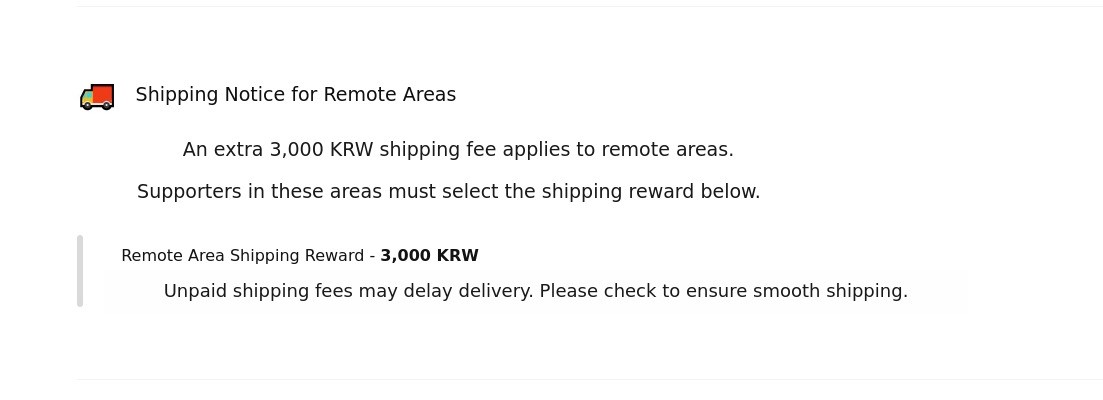Click "Please check to ensure smooth shipping"

click(x=723, y=292)
